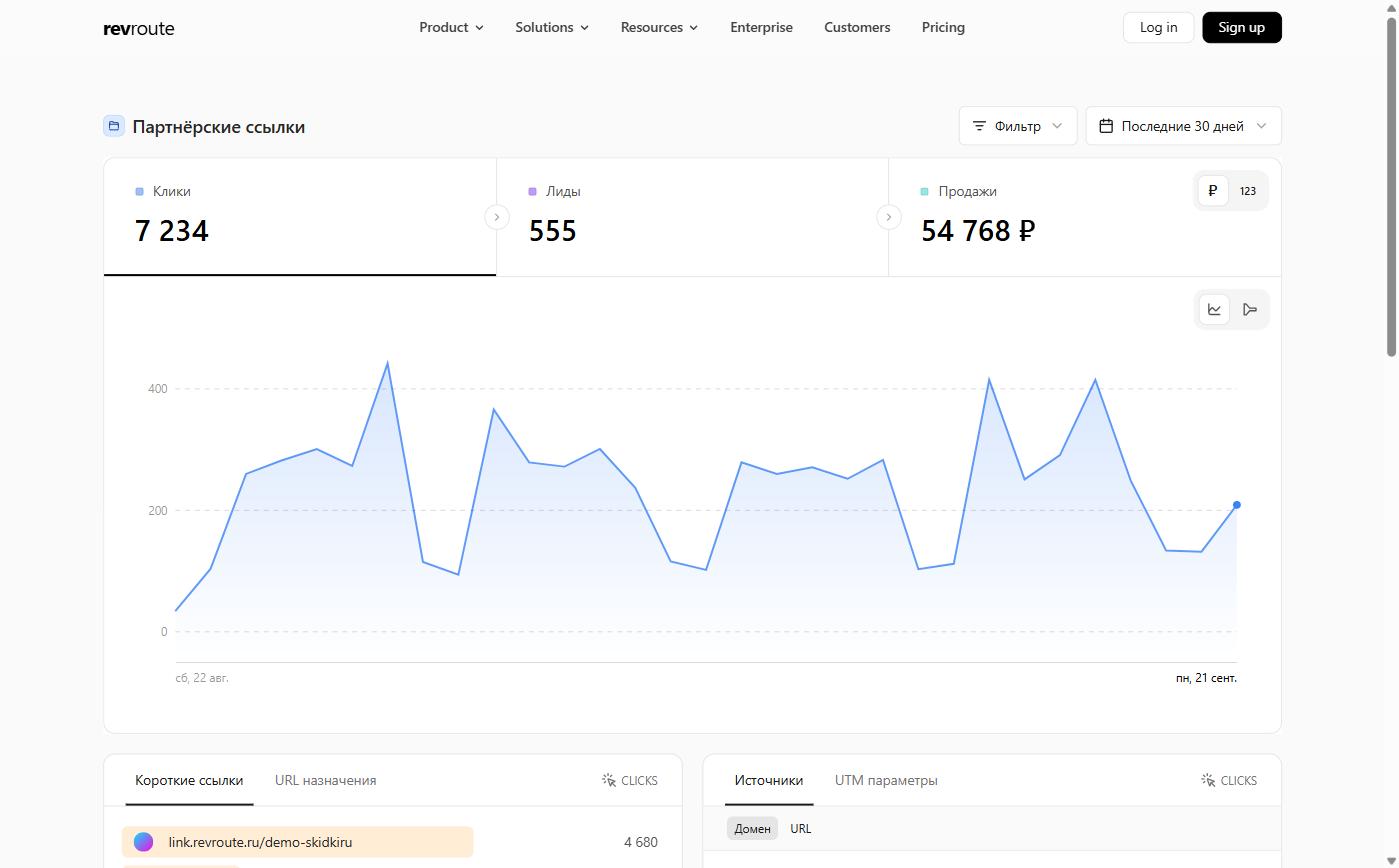Show sales as count (123) toggle

pos(1248,191)
